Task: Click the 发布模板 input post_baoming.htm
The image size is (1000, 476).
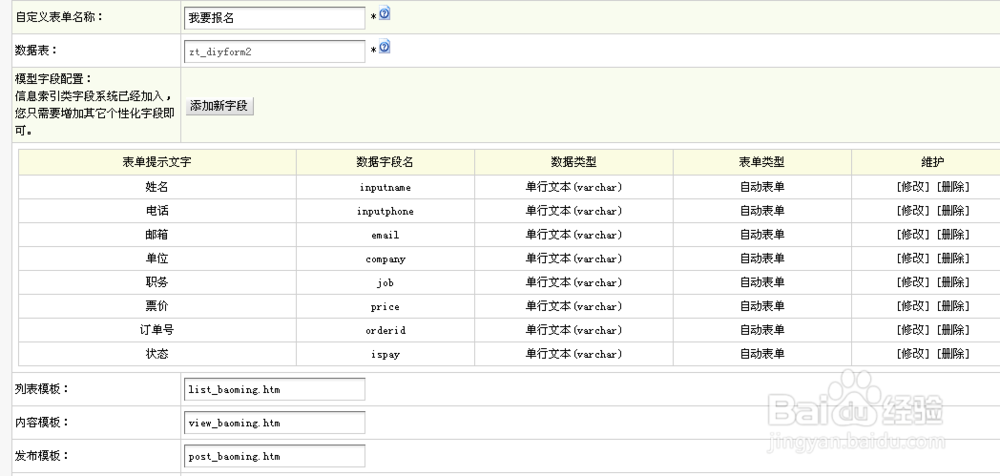Action: click(274, 456)
